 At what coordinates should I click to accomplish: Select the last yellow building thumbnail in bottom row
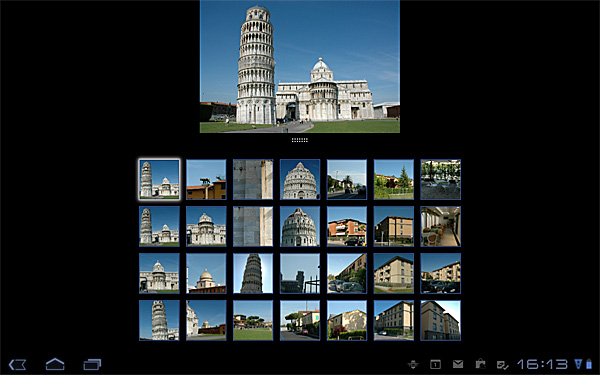click(440, 320)
